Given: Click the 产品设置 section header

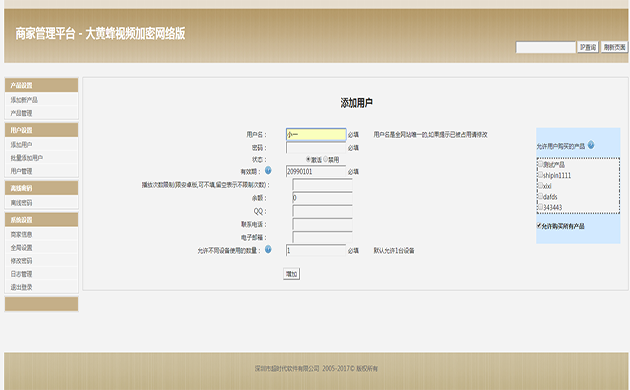Looking at the screenshot, I should pyautogui.click(x=41, y=85).
